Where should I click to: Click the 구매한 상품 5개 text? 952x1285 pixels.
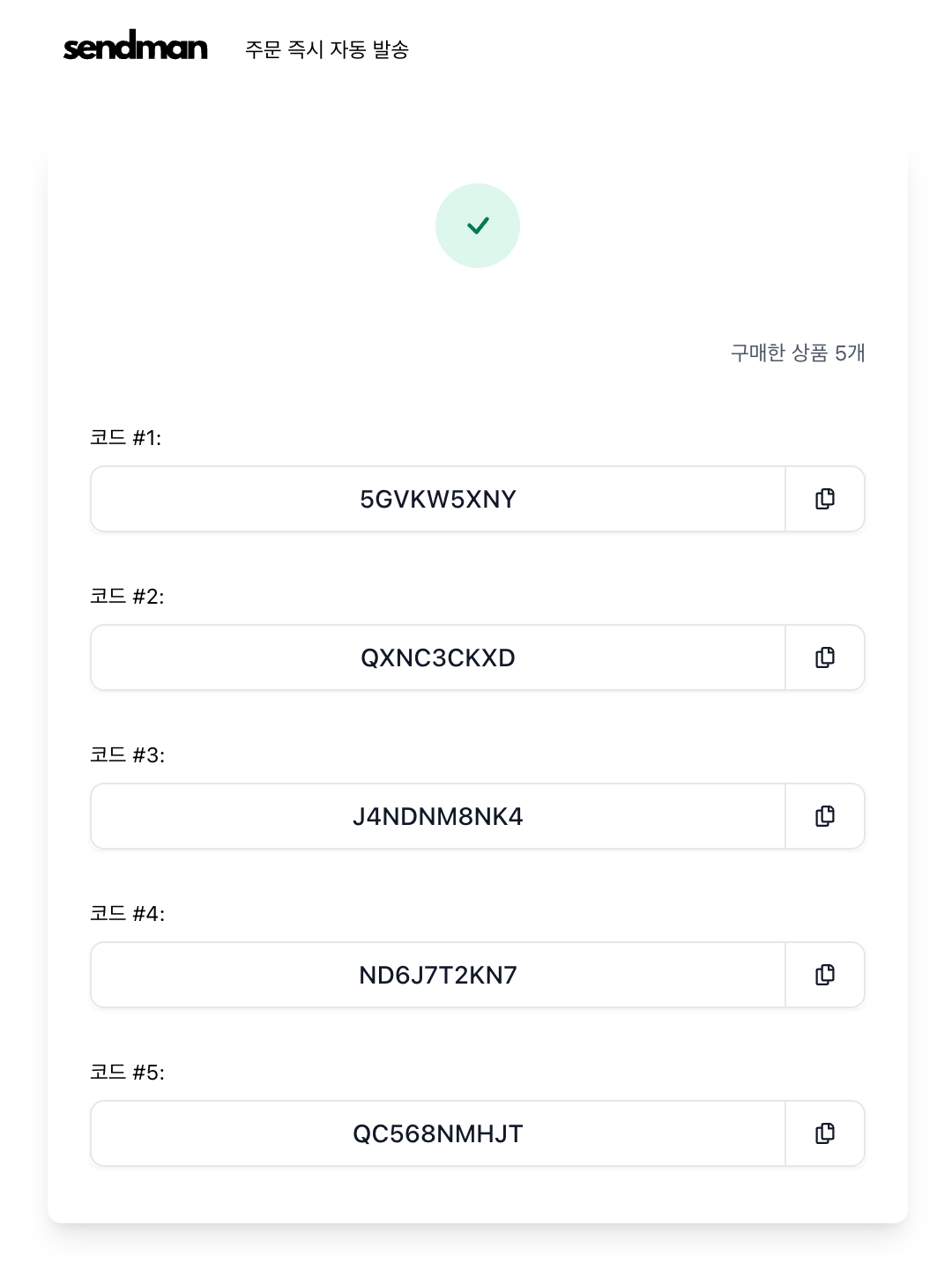(798, 353)
